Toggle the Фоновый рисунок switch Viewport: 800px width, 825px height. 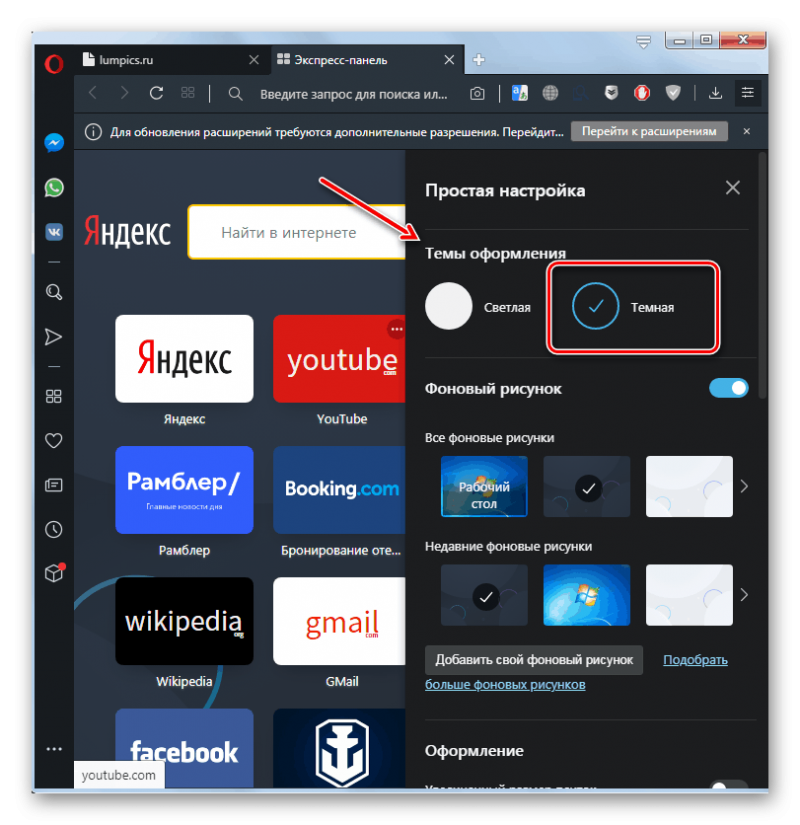(x=728, y=388)
